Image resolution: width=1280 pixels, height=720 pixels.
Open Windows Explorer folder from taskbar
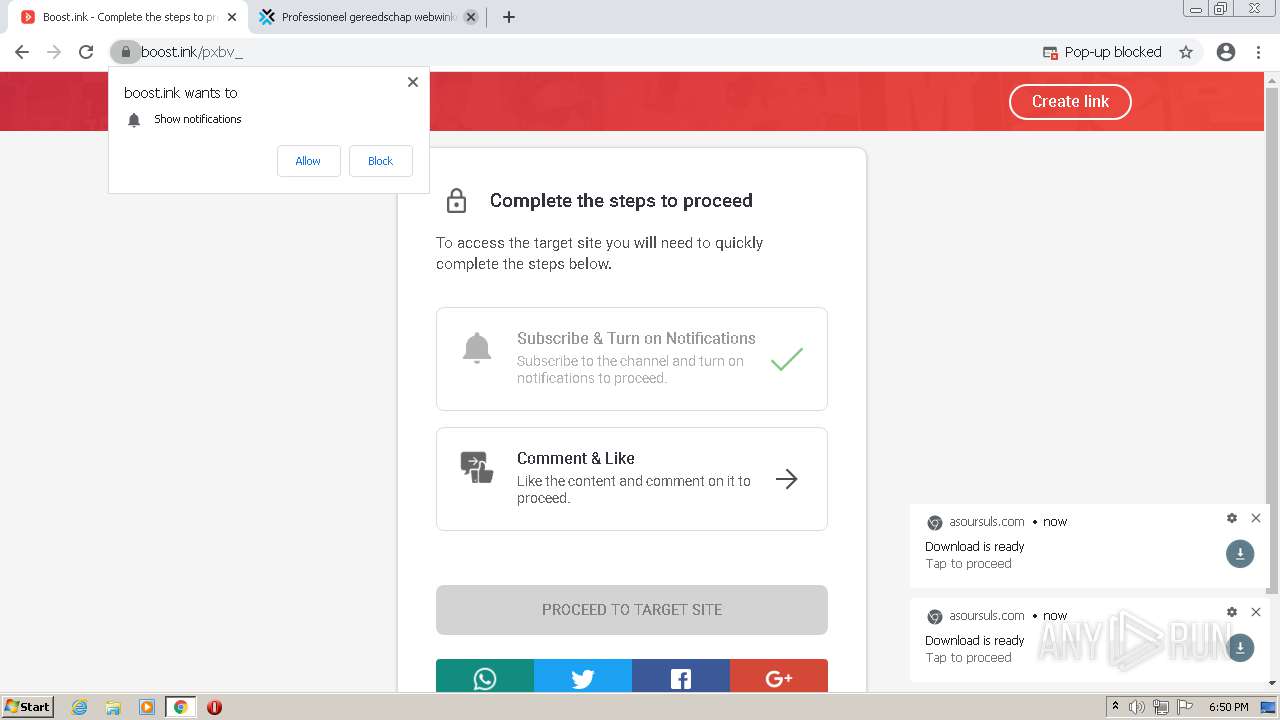coord(113,707)
